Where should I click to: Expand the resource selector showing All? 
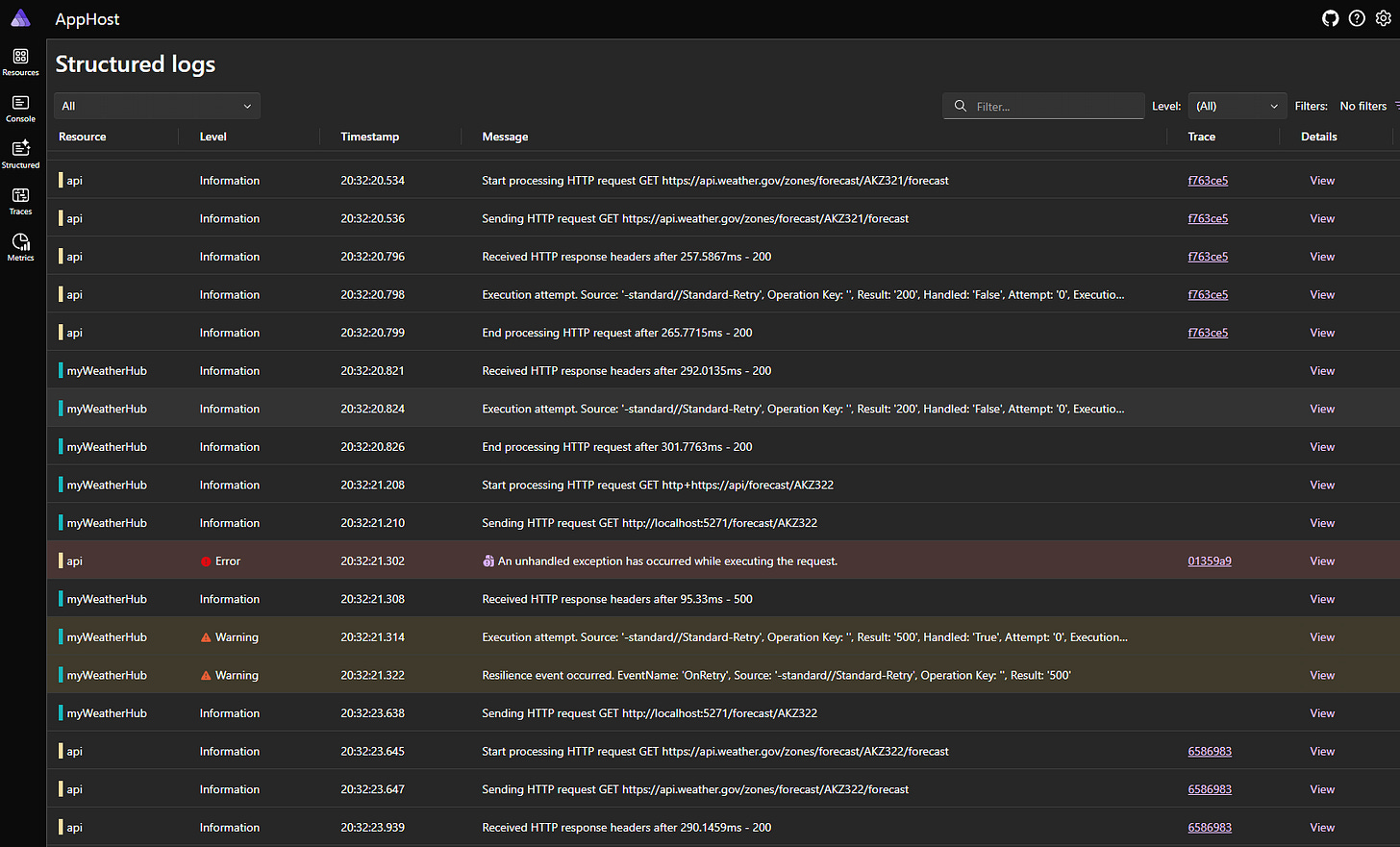[156, 106]
